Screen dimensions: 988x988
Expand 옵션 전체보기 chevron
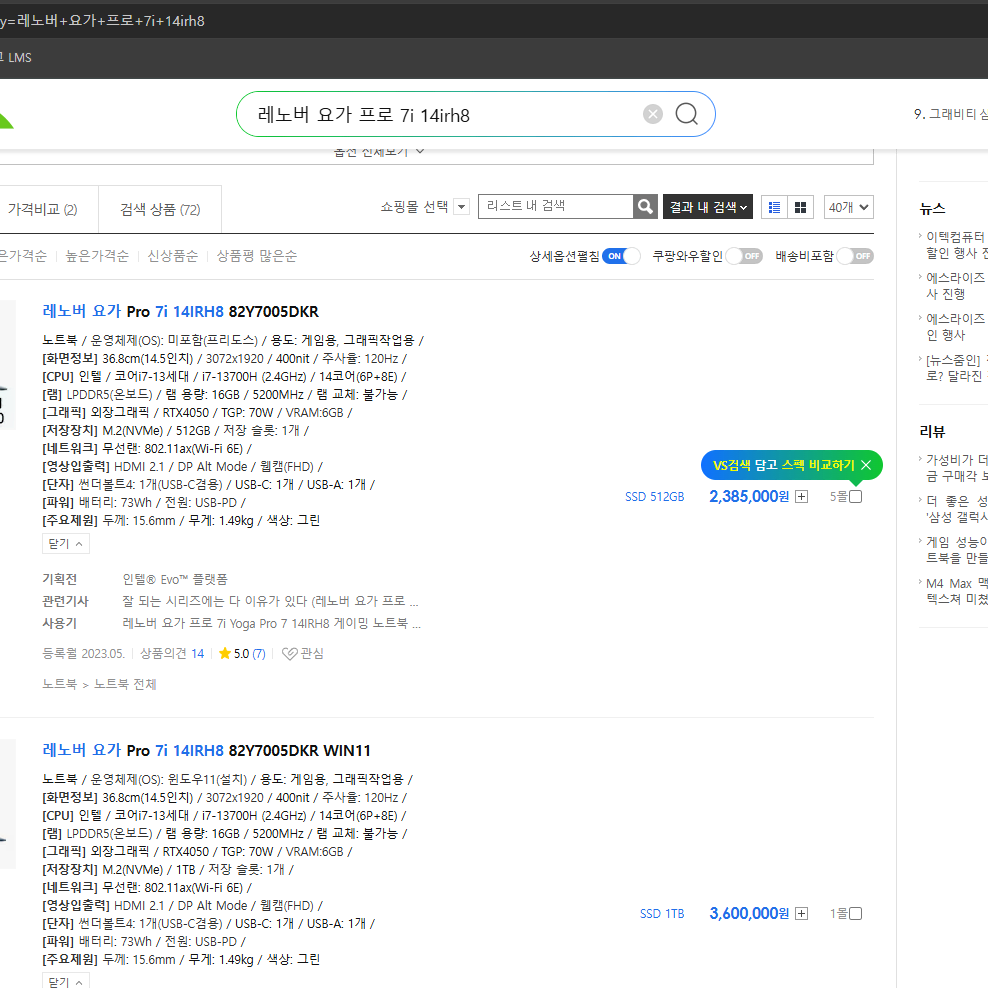coord(420,151)
